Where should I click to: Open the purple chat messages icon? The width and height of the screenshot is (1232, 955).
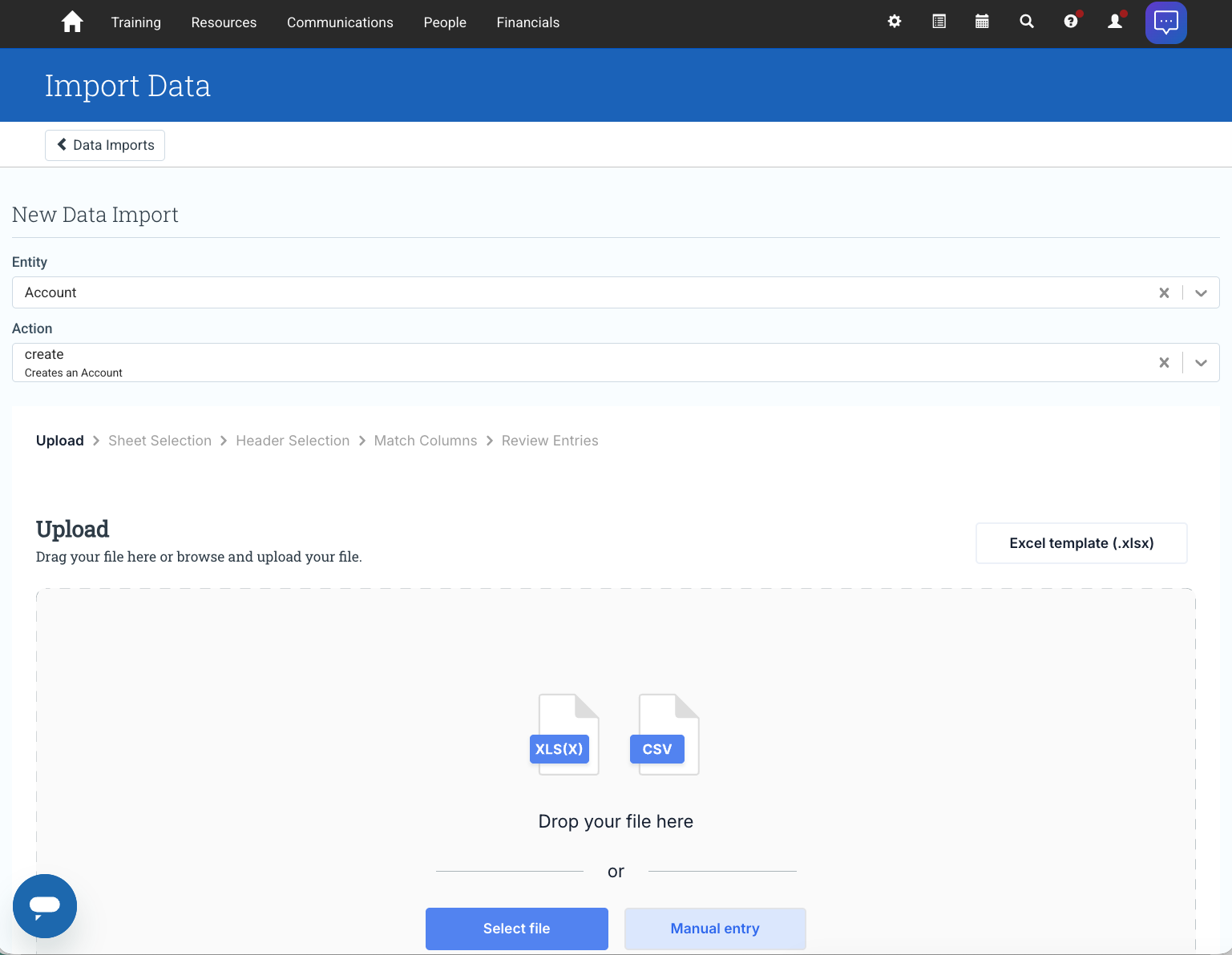(x=1166, y=22)
